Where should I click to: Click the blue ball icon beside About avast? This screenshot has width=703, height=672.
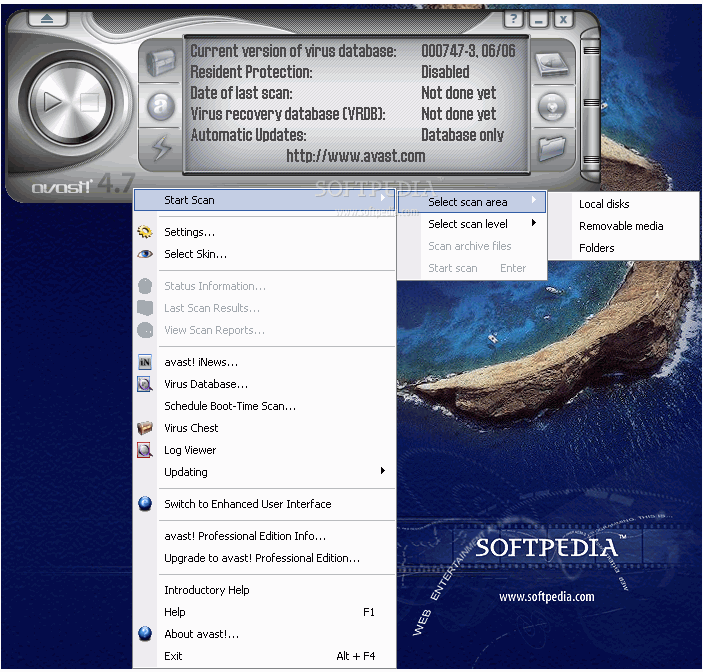coord(145,633)
